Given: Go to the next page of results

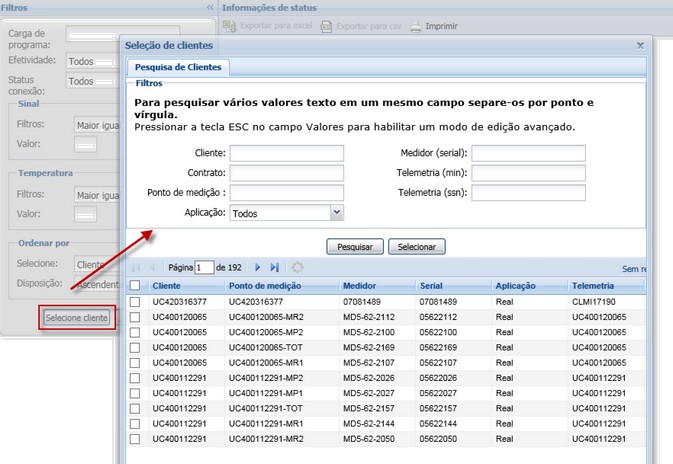Looking at the screenshot, I should point(257,268).
